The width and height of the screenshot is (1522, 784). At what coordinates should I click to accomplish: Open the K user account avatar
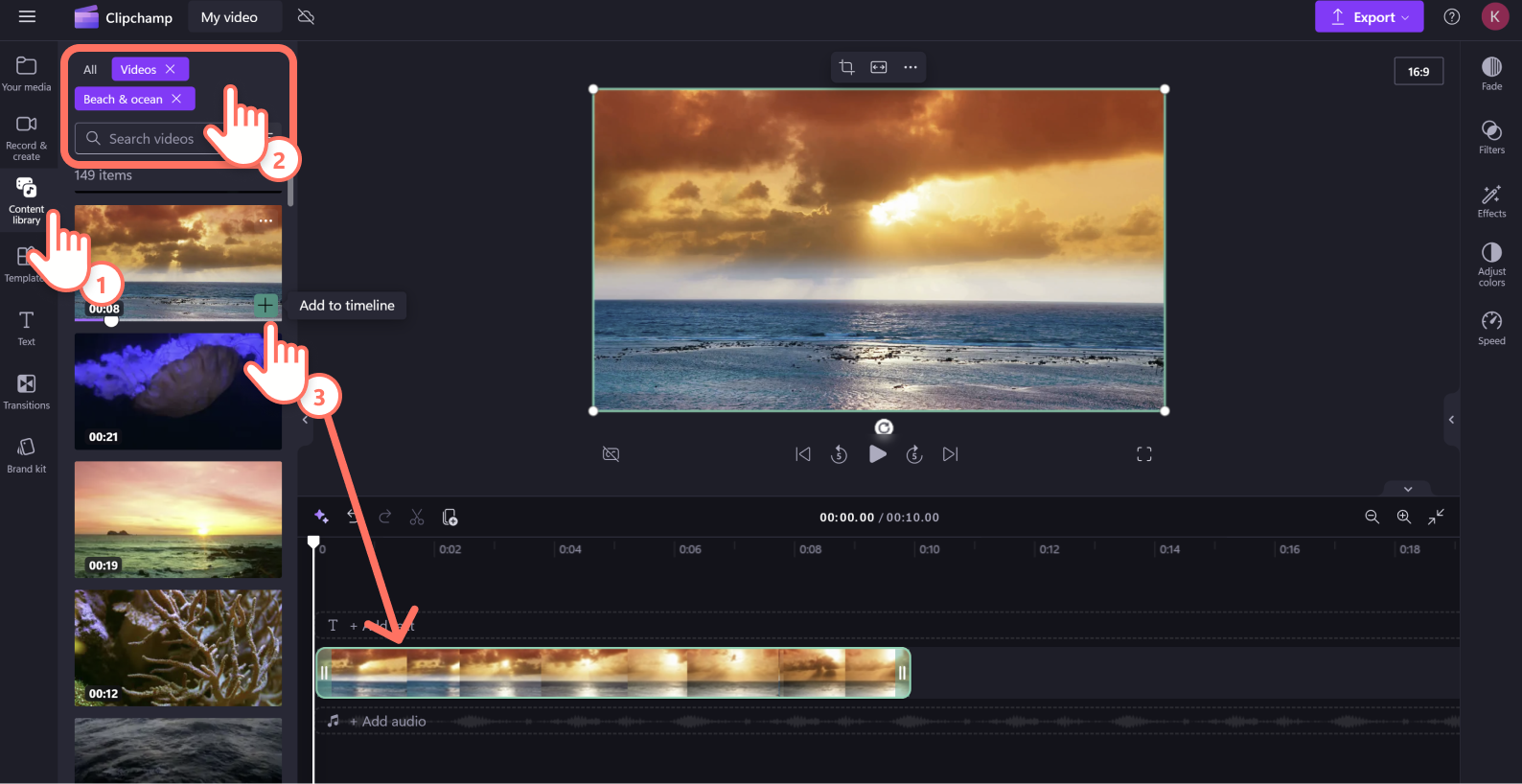pyautogui.click(x=1494, y=16)
